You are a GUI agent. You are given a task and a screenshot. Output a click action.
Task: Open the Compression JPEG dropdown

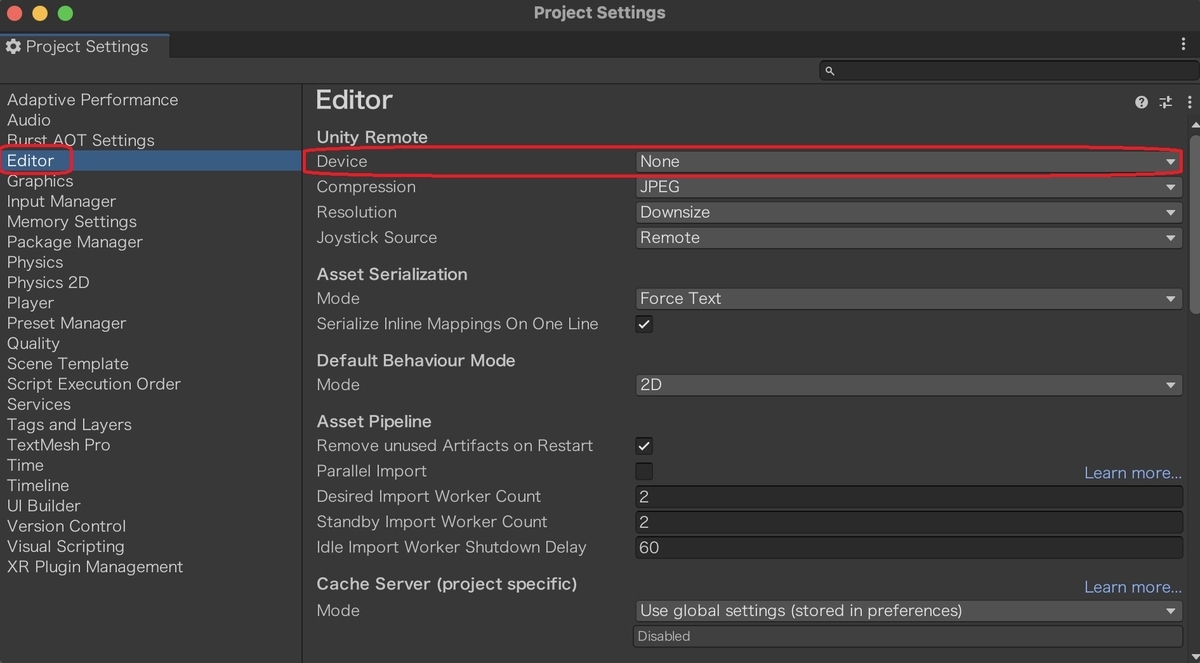coord(909,187)
